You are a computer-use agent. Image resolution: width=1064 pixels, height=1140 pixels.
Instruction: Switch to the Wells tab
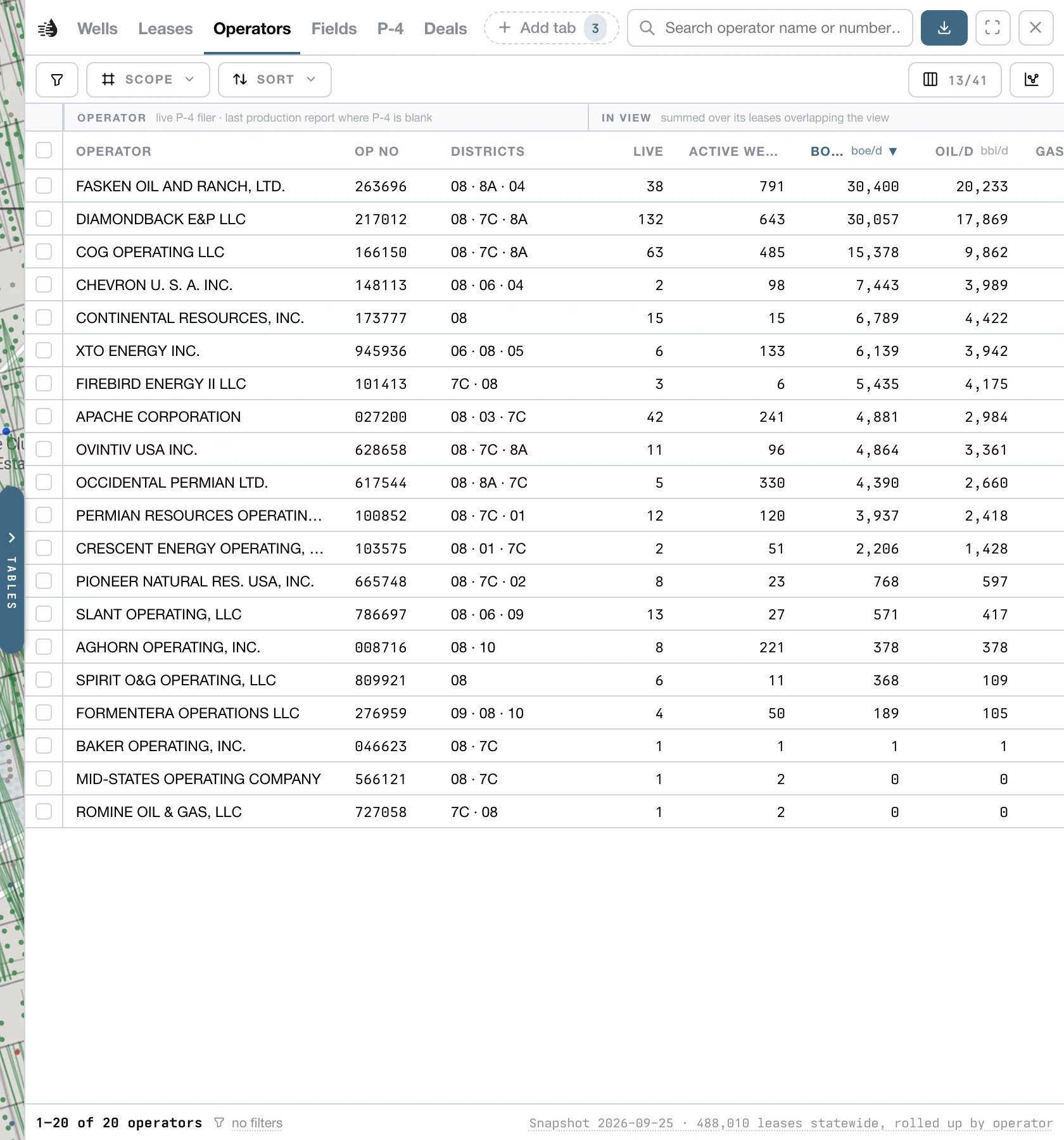pyautogui.click(x=97, y=28)
